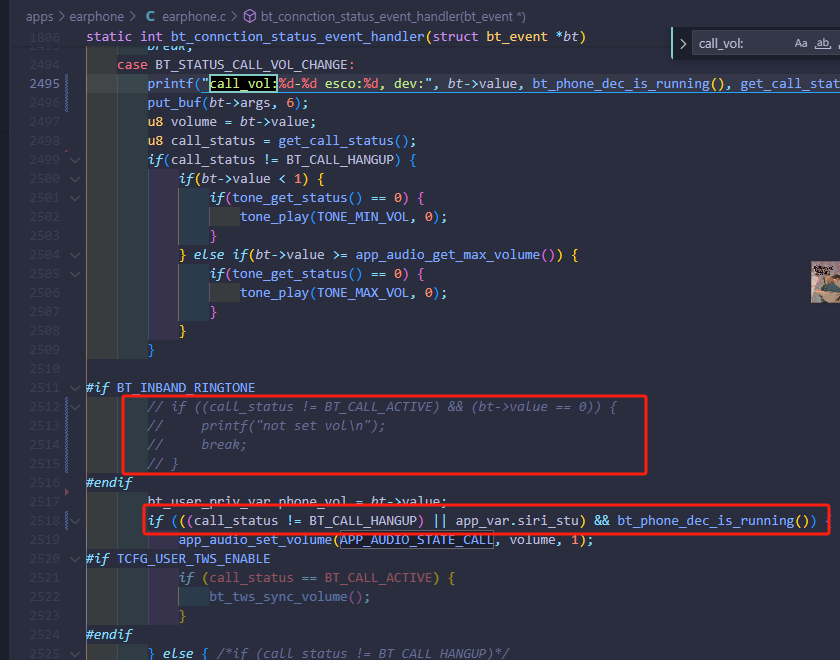Collapse the fold at line 2505
This screenshot has height=660, width=840.
(75, 274)
